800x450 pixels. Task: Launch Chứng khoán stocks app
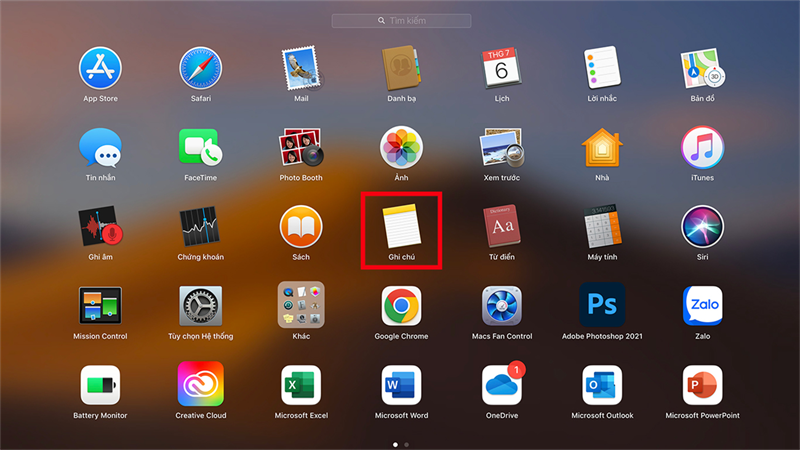(201, 227)
